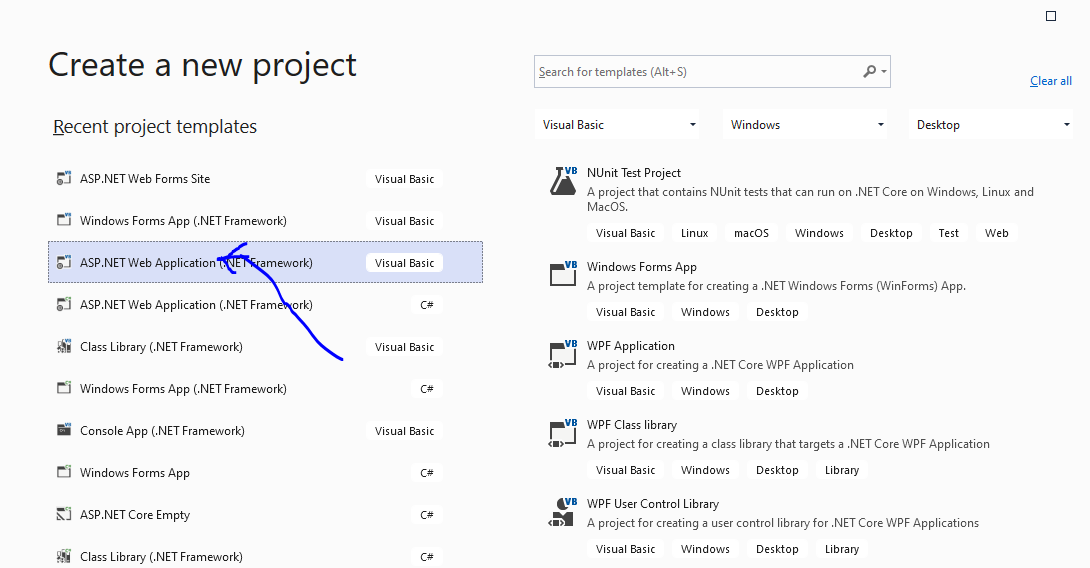Open the Desktop project type dropdown
This screenshot has width=1090, height=568.
991,124
